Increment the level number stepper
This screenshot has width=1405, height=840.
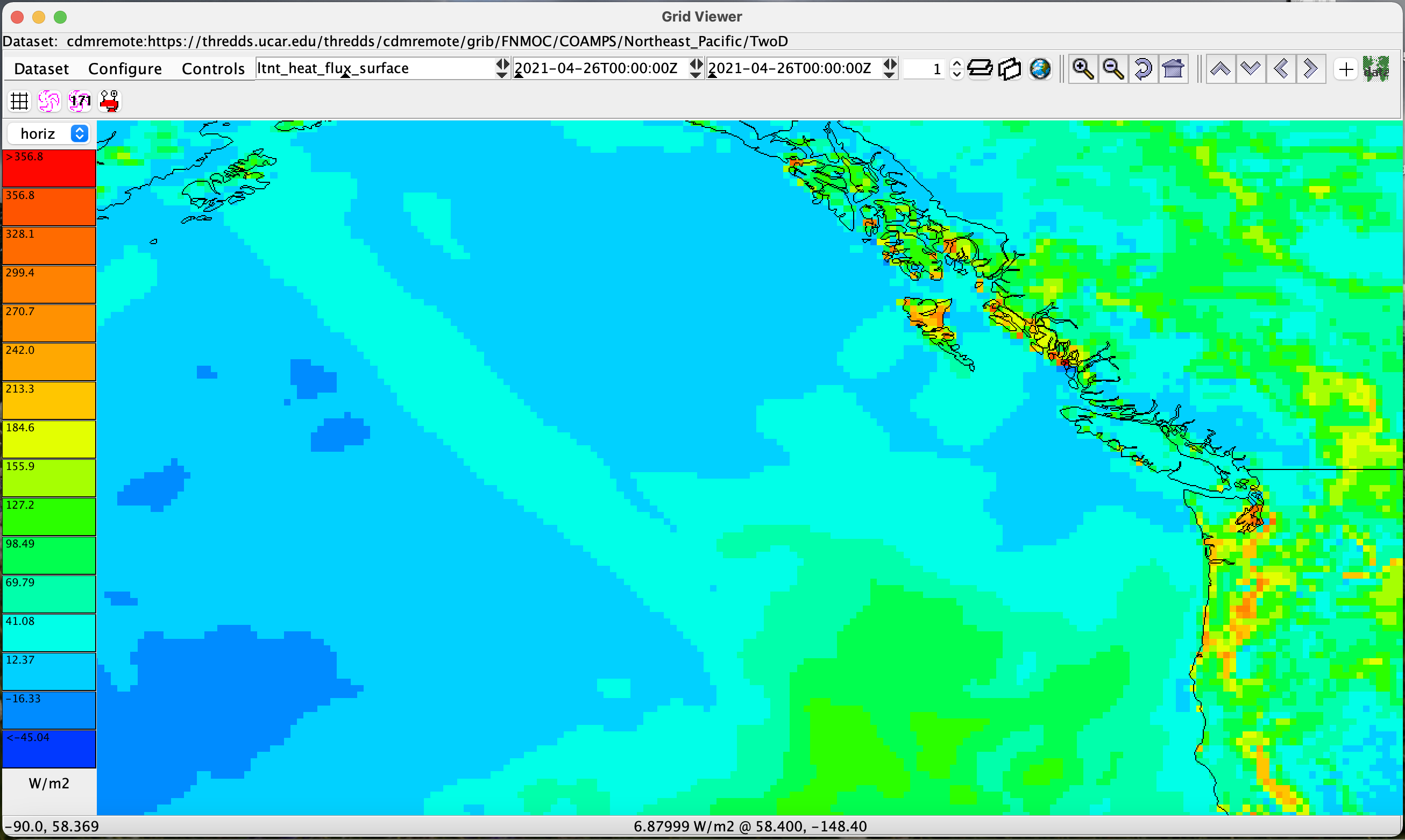pyautogui.click(x=957, y=64)
